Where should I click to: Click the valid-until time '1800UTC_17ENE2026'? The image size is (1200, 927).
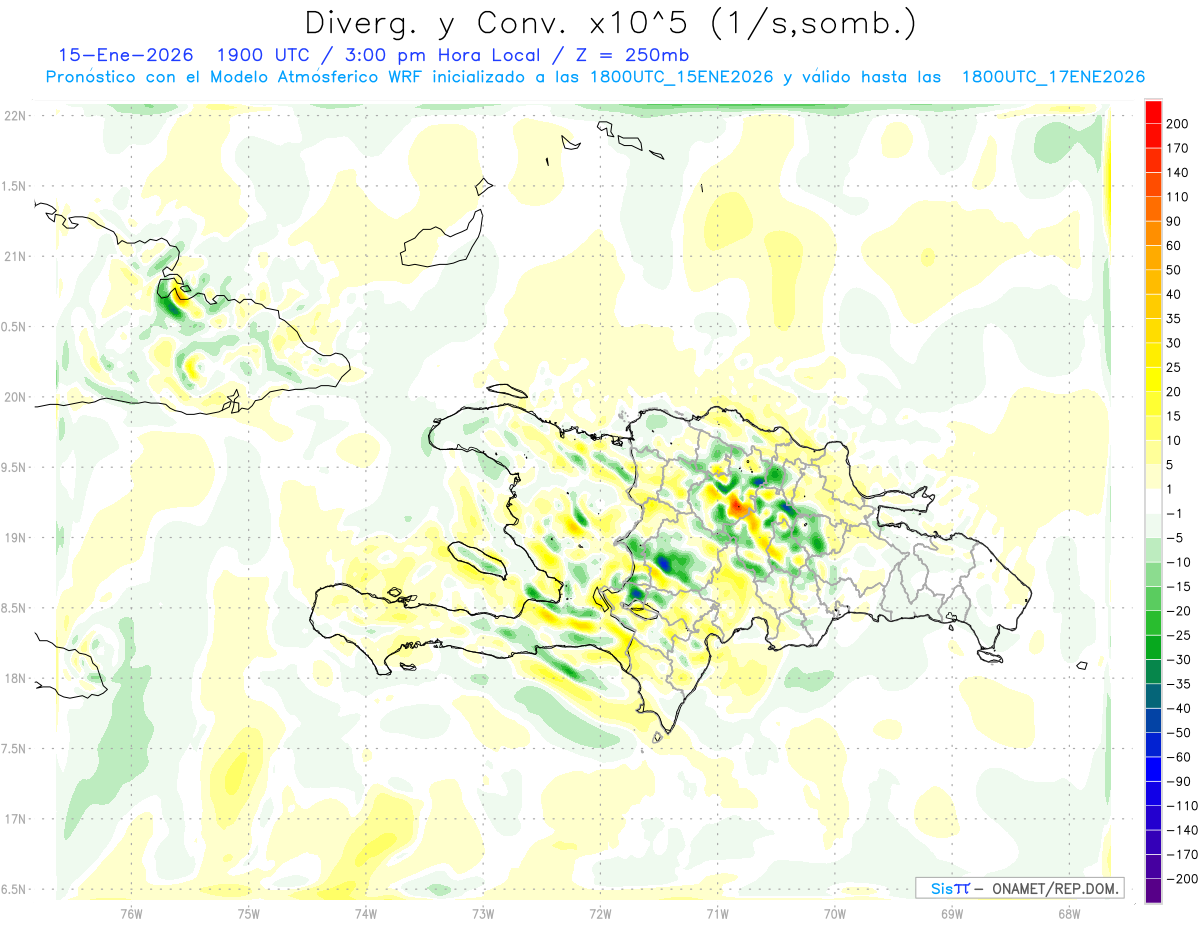pyautogui.click(x=1053, y=77)
